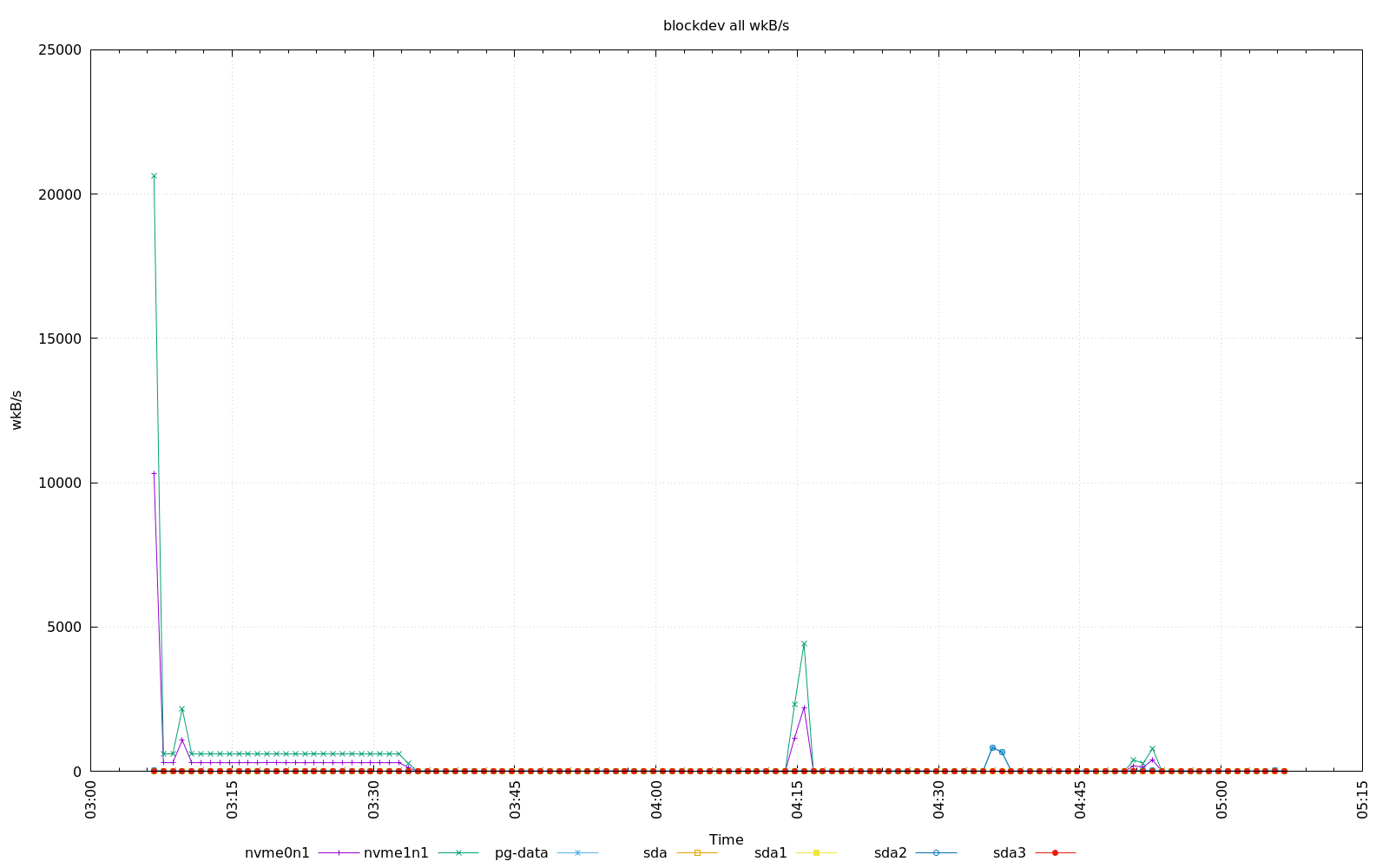Click the nvme0n1 peak point just above 10000
Image resolution: width=1389 pixels, height=868 pixels.
click(154, 474)
